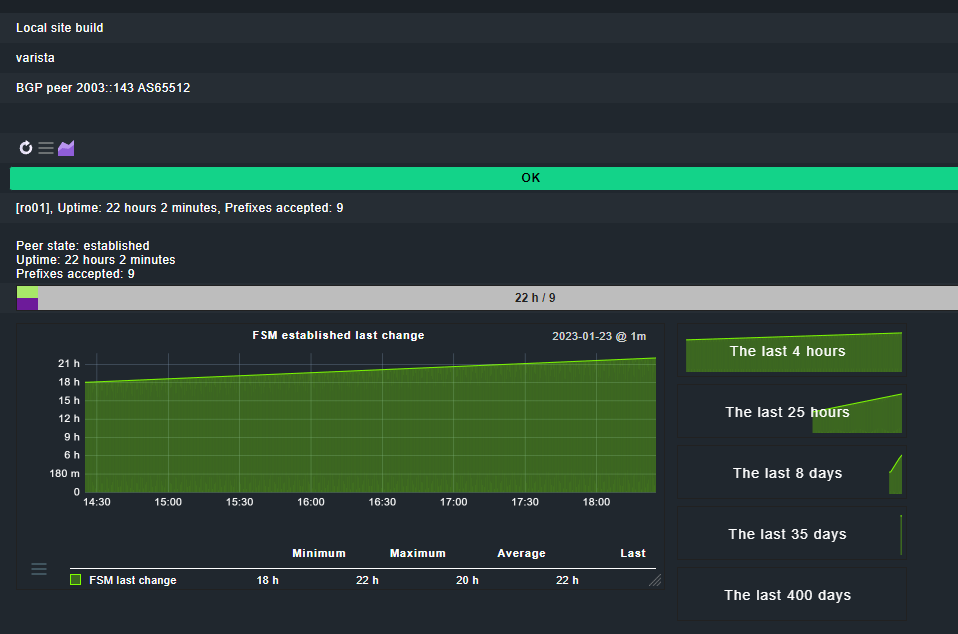Image resolution: width=958 pixels, height=634 pixels.
Task: Click the Prefixes accepted: 9 detail line
Action: click(75, 274)
